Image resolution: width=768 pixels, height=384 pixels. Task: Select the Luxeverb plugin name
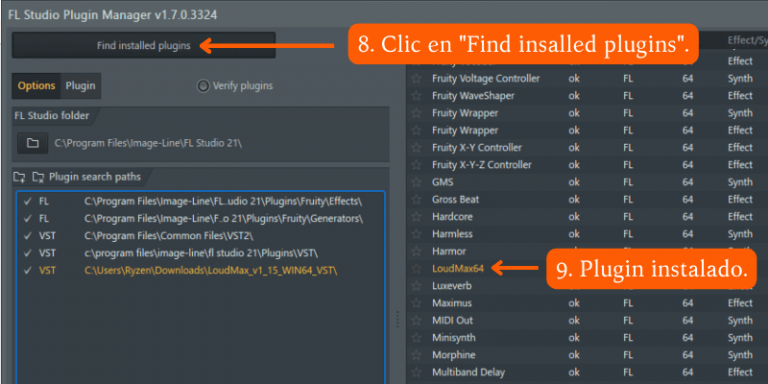point(451,286)
